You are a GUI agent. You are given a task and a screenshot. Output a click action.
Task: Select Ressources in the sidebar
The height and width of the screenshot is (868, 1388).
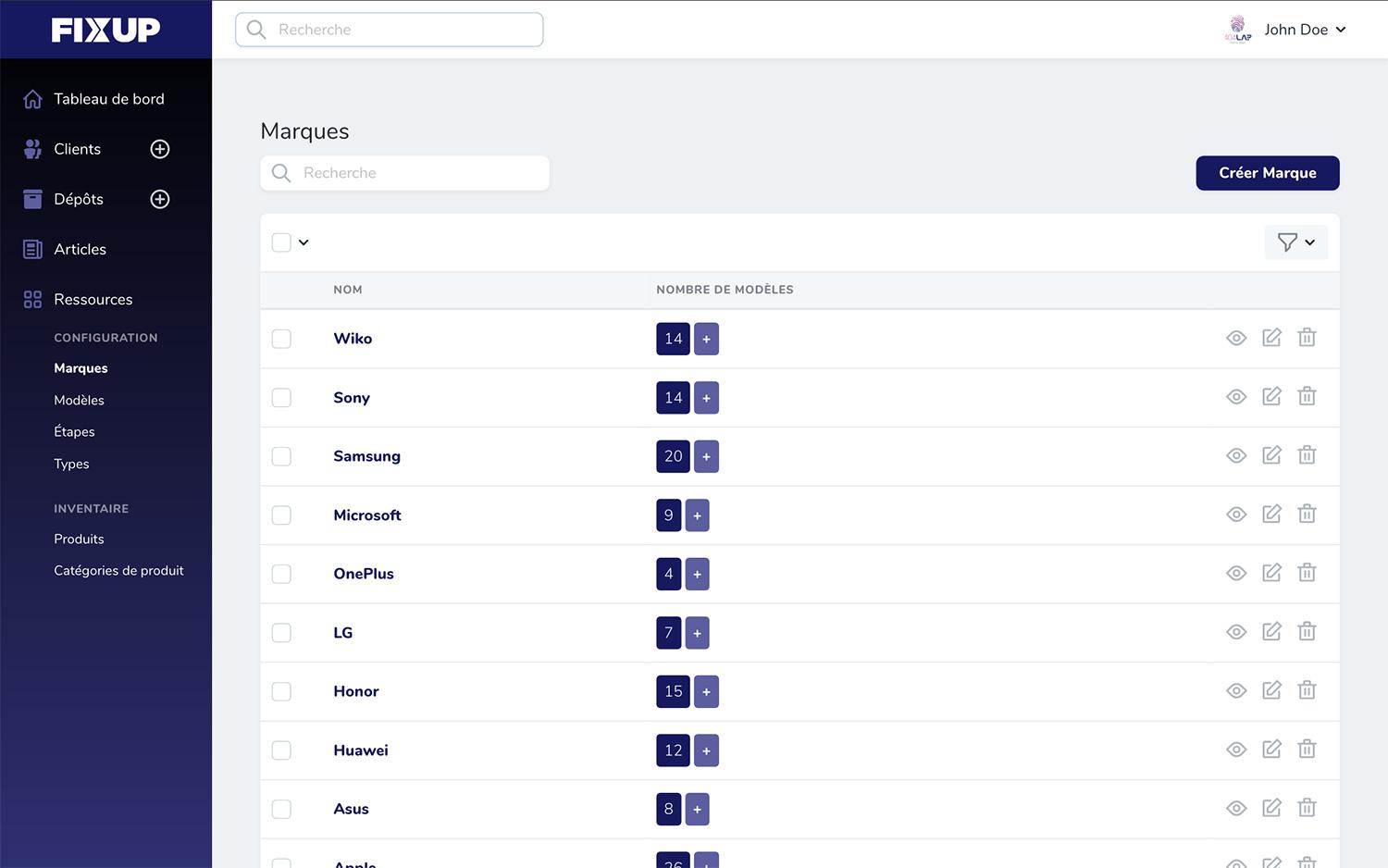point(93,299)
